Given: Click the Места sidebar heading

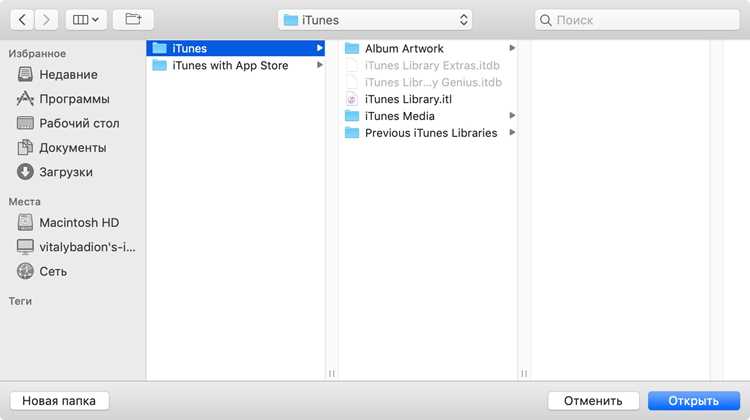Looking at the screenshot, I should [24, 201].
